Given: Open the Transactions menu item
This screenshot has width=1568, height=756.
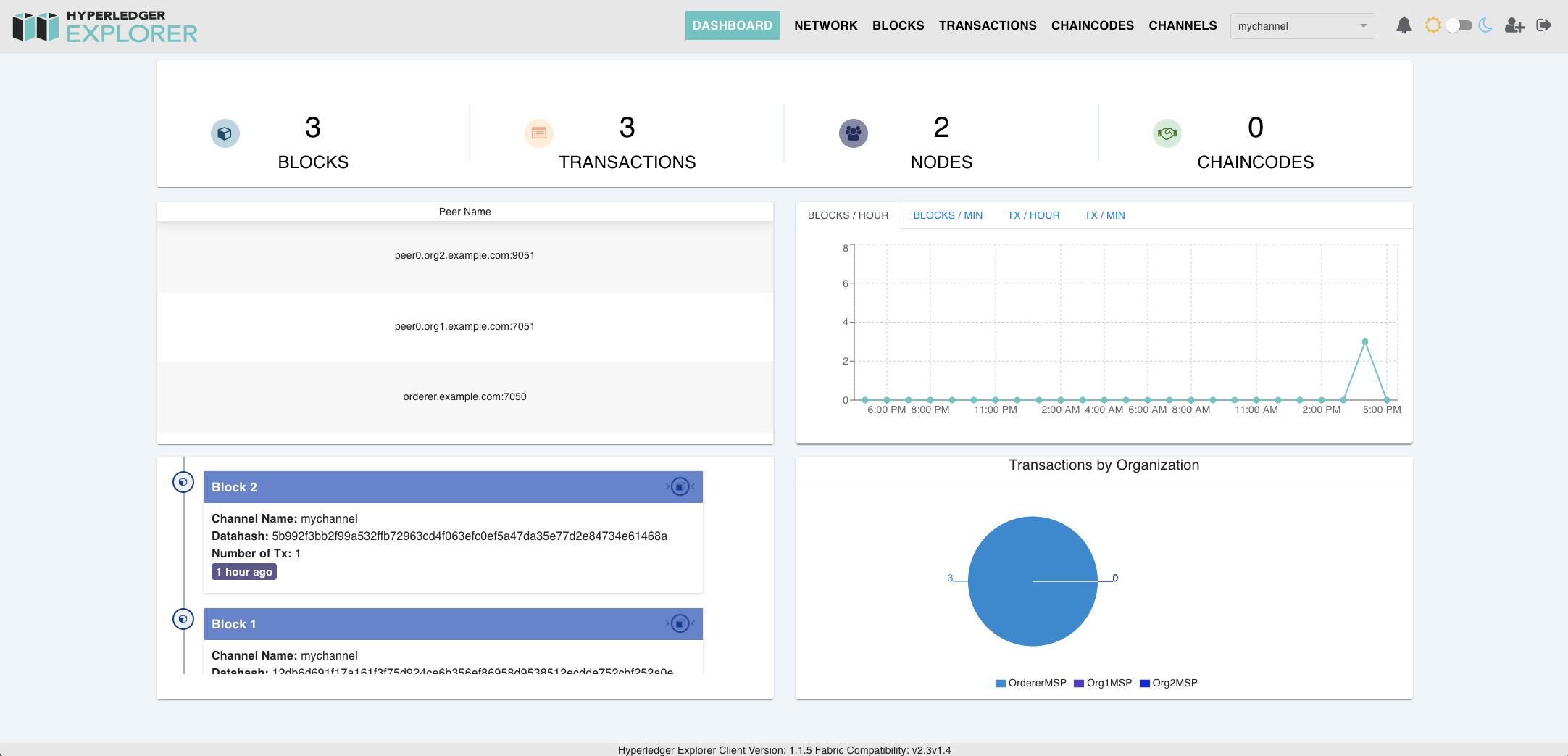Looking at the screenshot, I should click(988, 25).
